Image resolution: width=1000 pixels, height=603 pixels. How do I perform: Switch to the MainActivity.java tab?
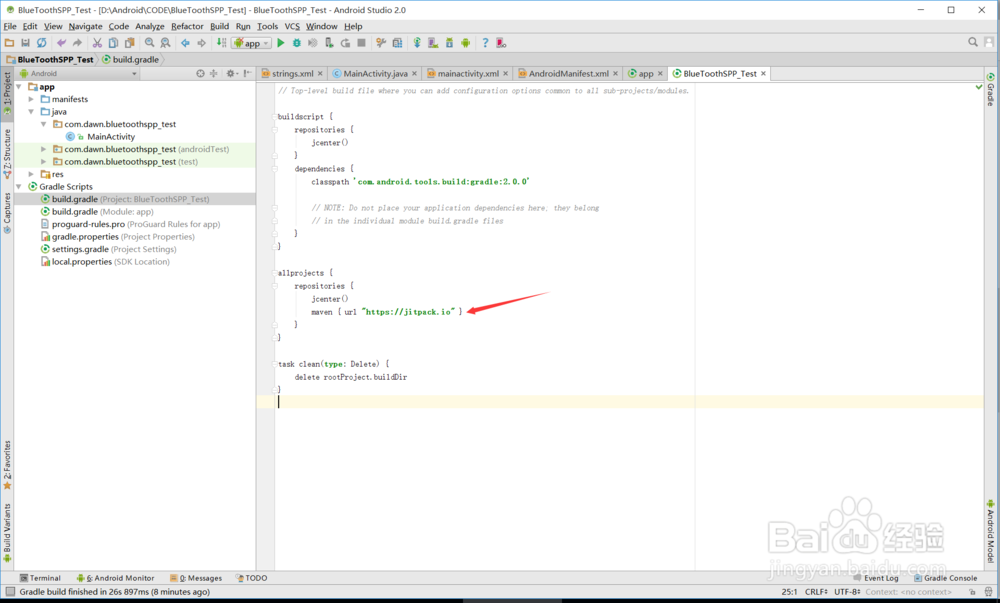click(375, 73)
